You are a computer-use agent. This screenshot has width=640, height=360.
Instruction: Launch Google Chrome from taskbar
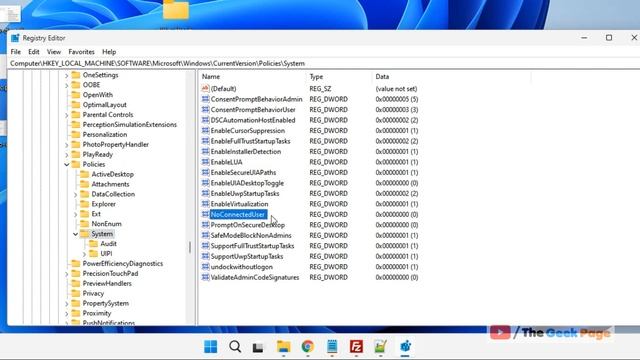308,347
